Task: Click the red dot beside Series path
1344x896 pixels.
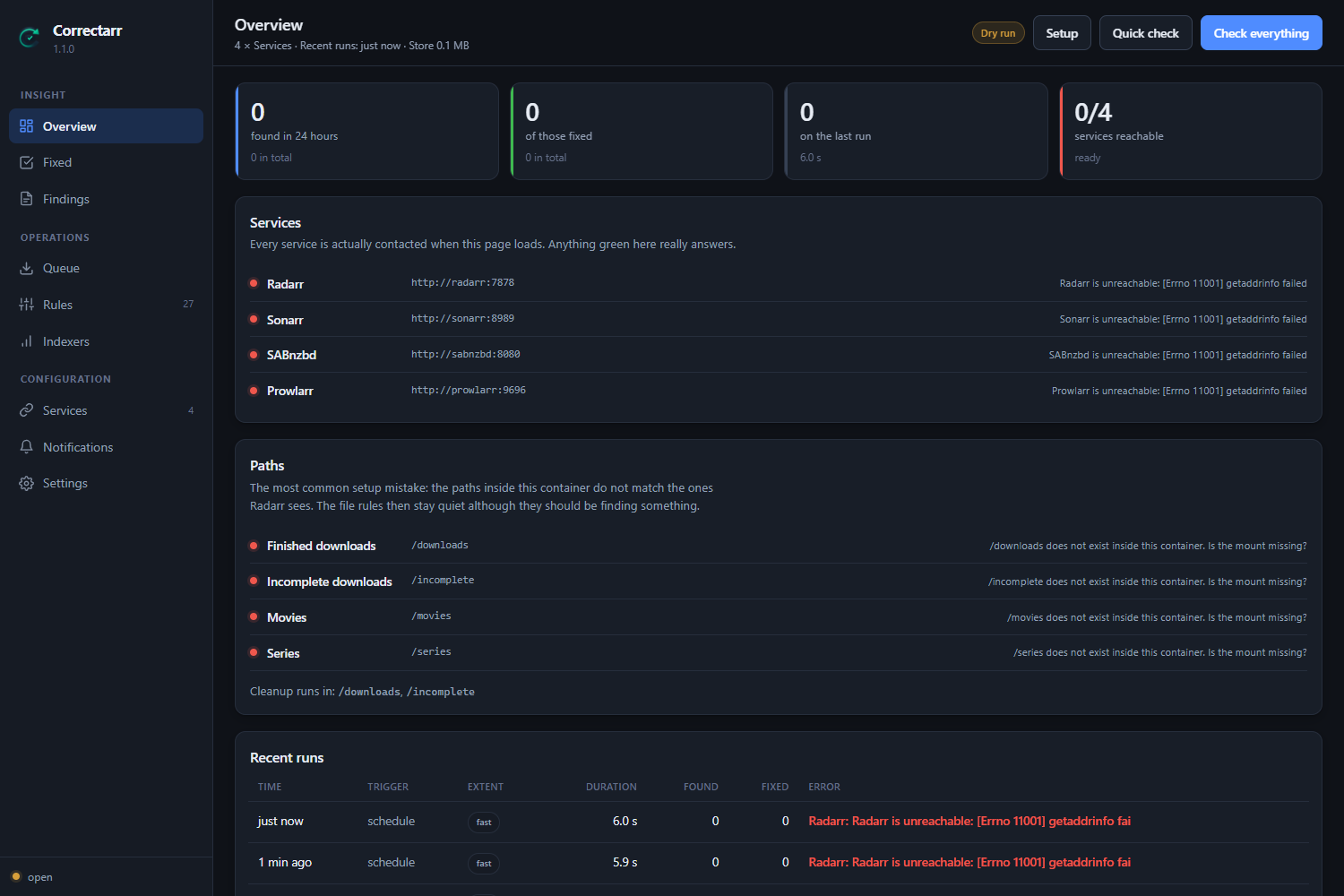Action: (254, 652)
